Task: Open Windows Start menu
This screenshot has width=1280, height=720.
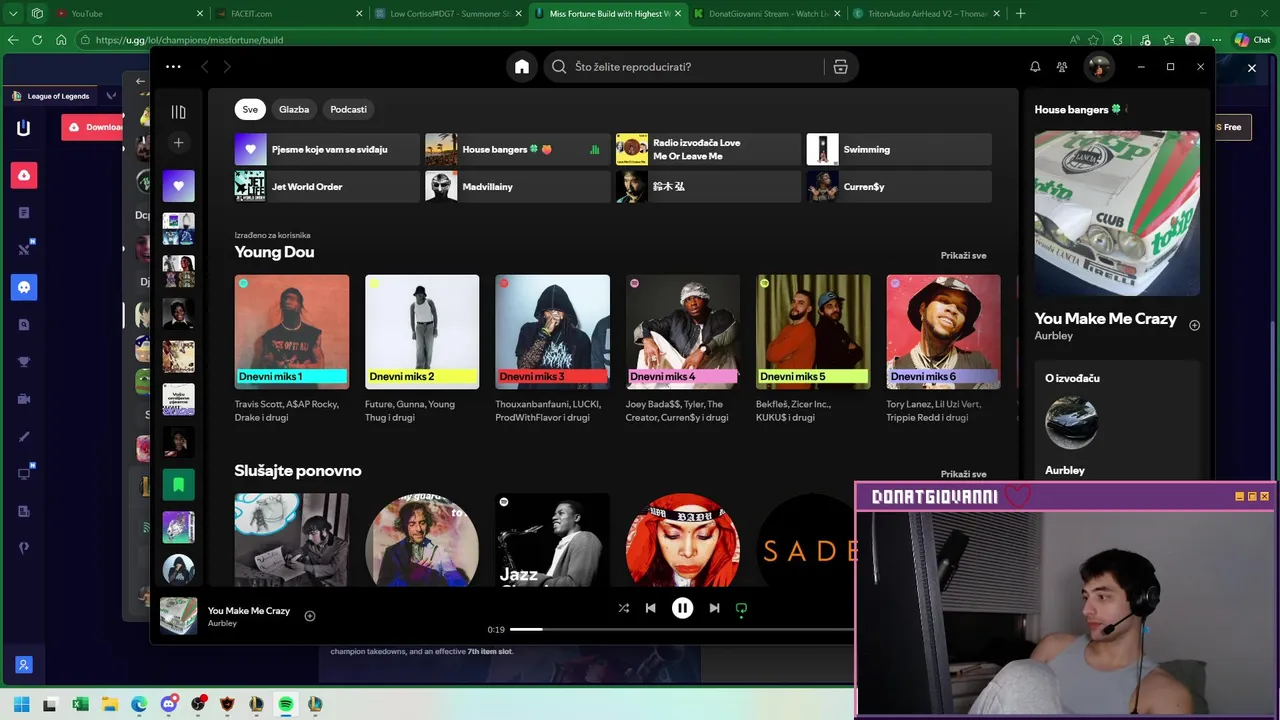Action: (22, 704)
